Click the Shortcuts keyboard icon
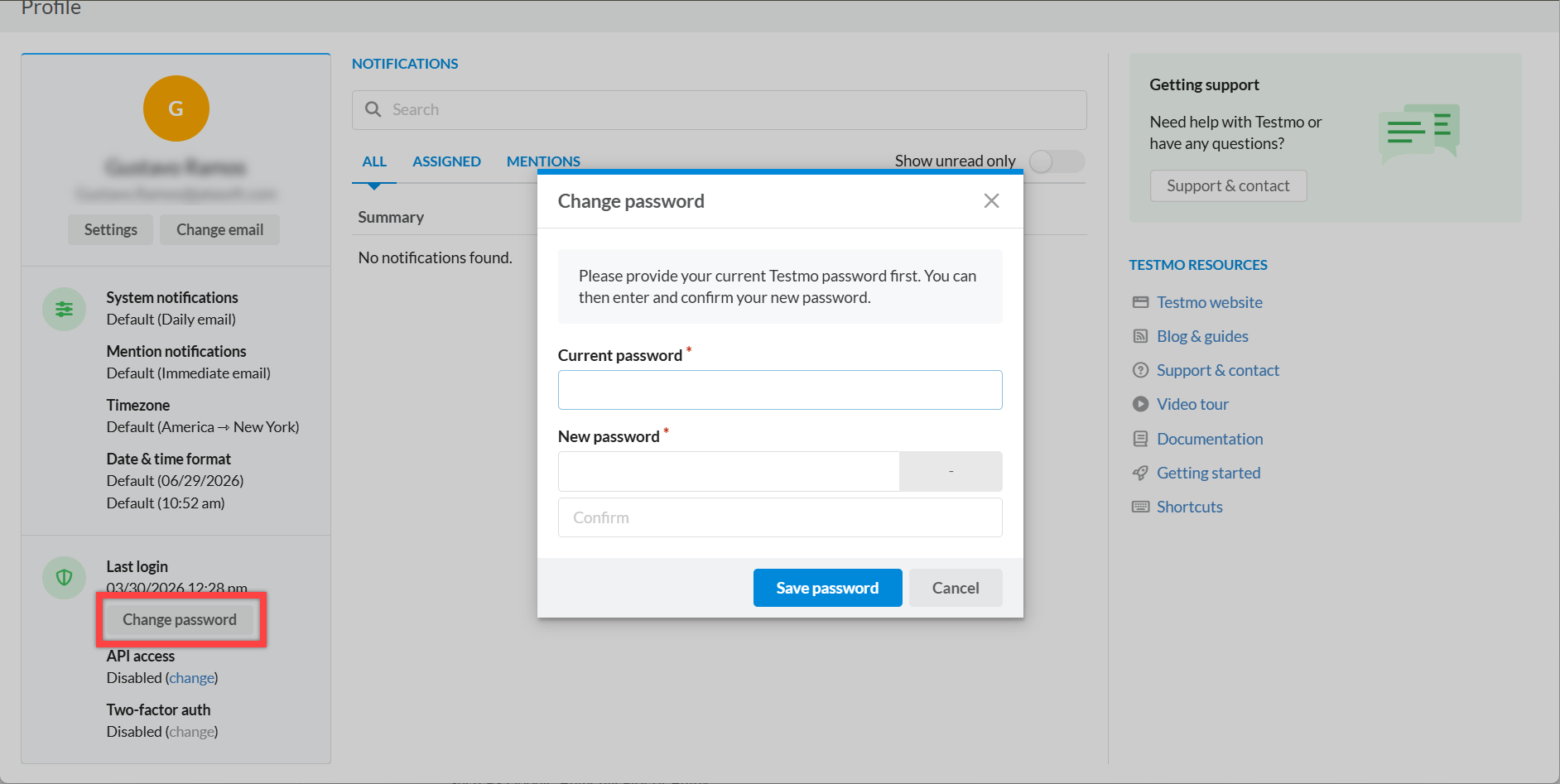 [x=1140, y=507]
